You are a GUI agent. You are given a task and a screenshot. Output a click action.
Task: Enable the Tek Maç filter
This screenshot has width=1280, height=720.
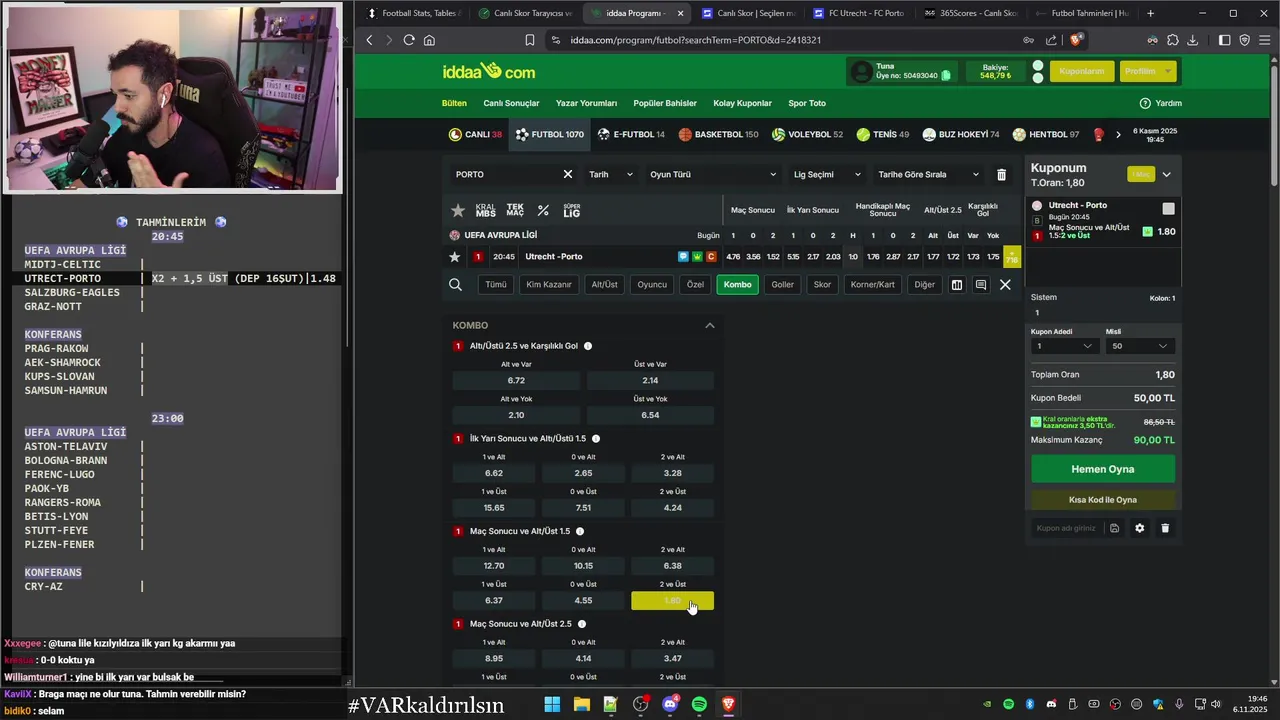[515, 210]
